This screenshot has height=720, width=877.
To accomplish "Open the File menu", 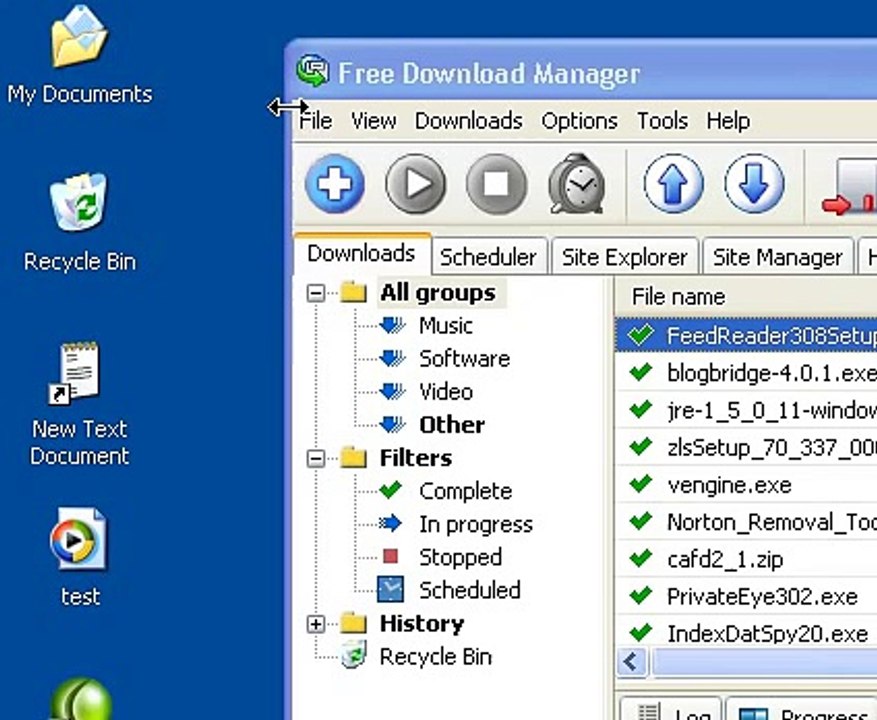I will pyautogui.click(x=316, y=121).
